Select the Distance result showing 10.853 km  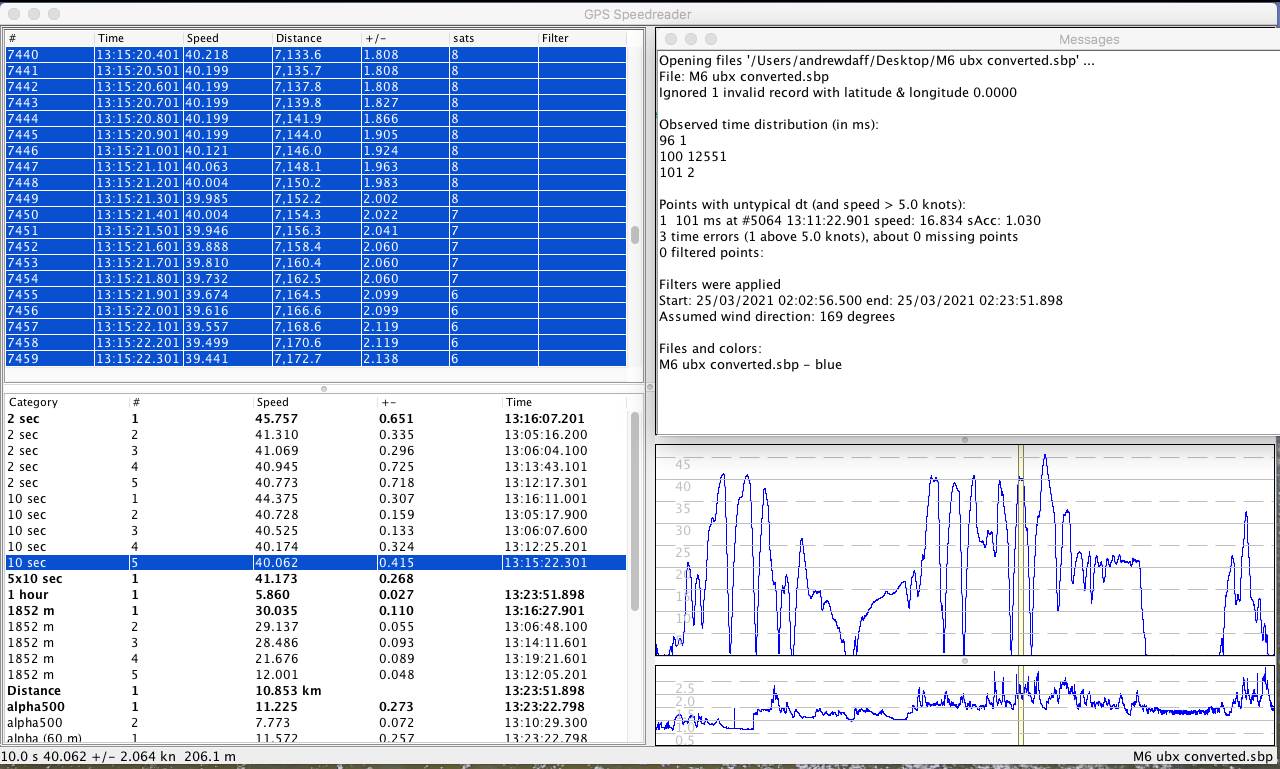pyautogui.click(x=300, y=691)
